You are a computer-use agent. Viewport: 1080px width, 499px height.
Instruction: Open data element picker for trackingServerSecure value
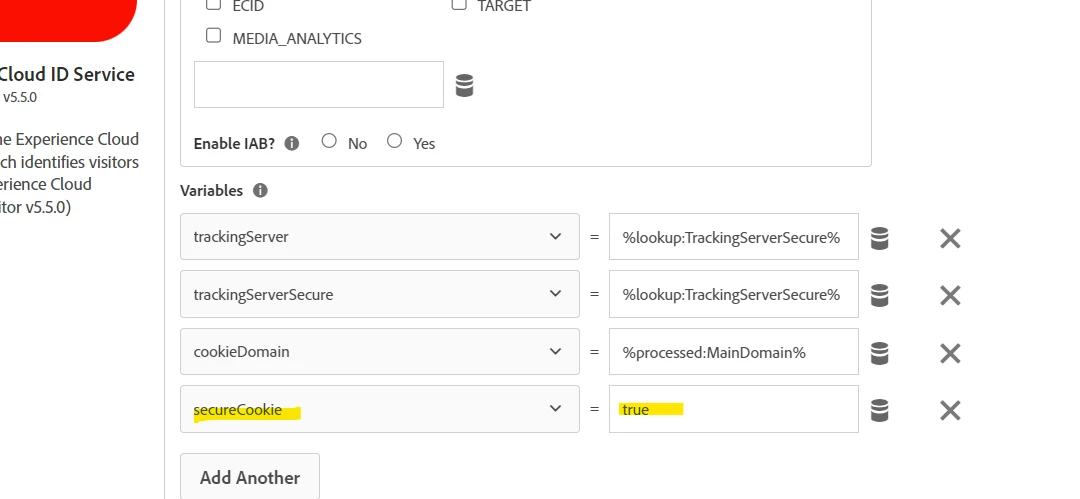[x=880, y=295]
